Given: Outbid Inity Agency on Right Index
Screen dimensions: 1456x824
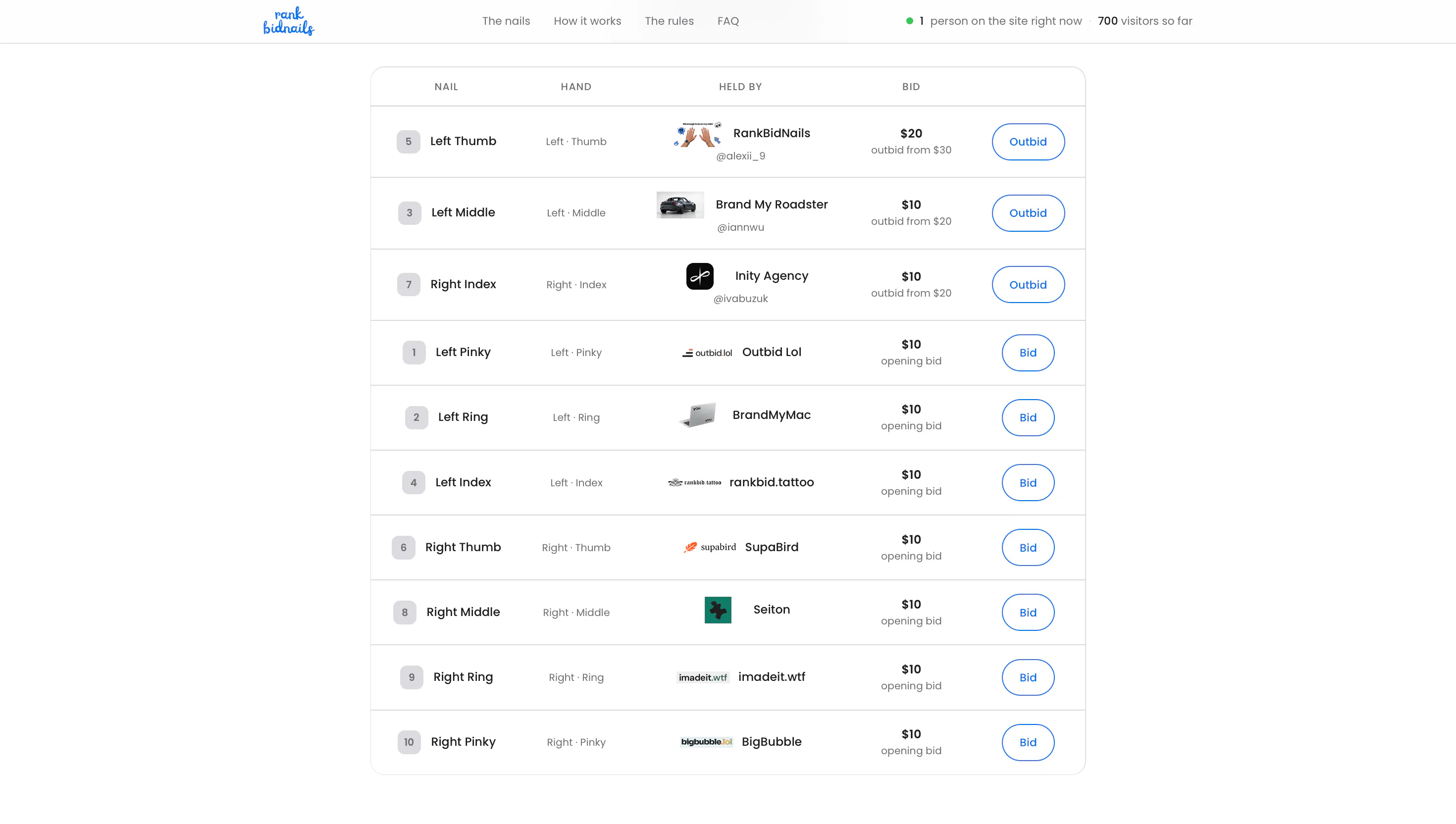Looking at the screenshot, I should (x=1028, y=285).
